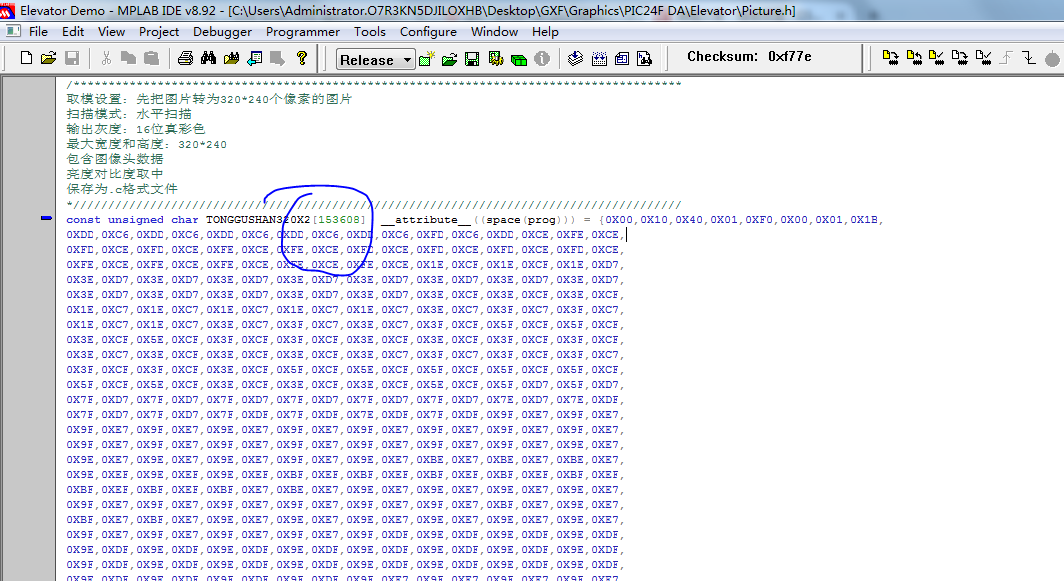
Task: Open the Programmer menu
Action: point(303,32)
